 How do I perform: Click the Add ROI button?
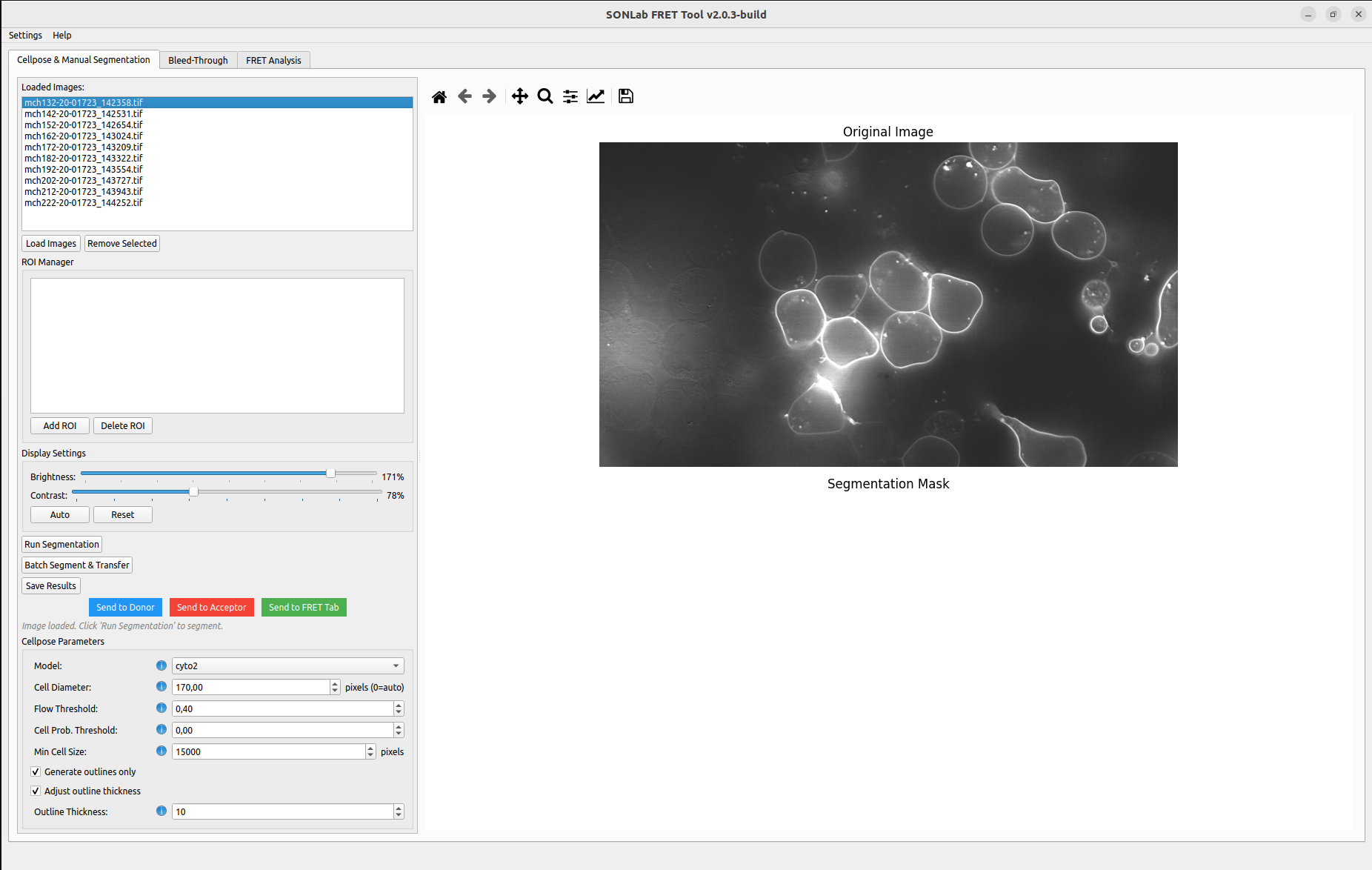coord(60,425)
